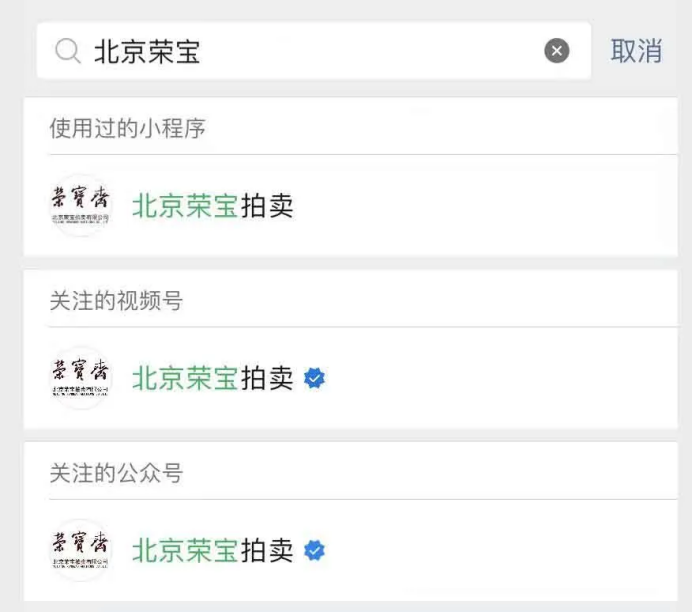
Task: Click the green 北京荣宝 highlight in mini program row
Action: pos(185,206)
